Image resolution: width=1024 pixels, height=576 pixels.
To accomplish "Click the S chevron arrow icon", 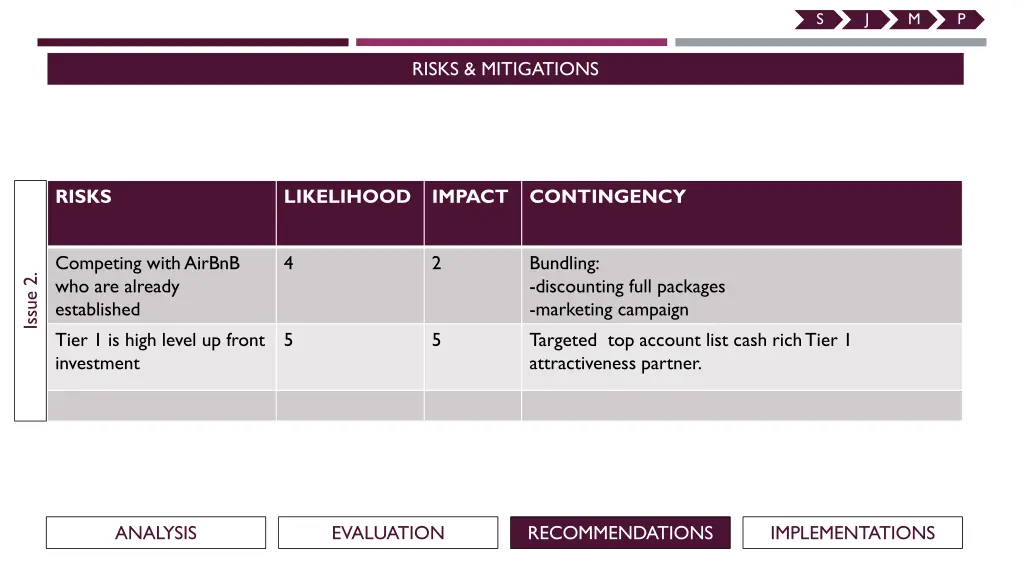I will 819,20.
